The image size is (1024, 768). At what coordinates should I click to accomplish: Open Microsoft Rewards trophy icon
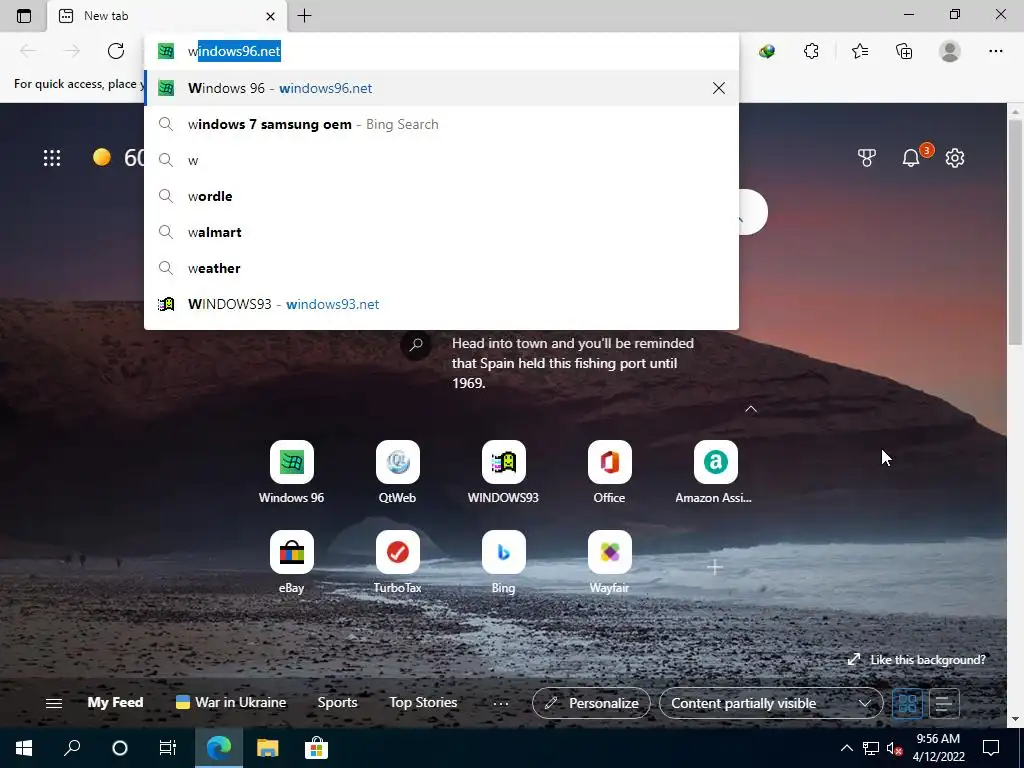point(867,158)
